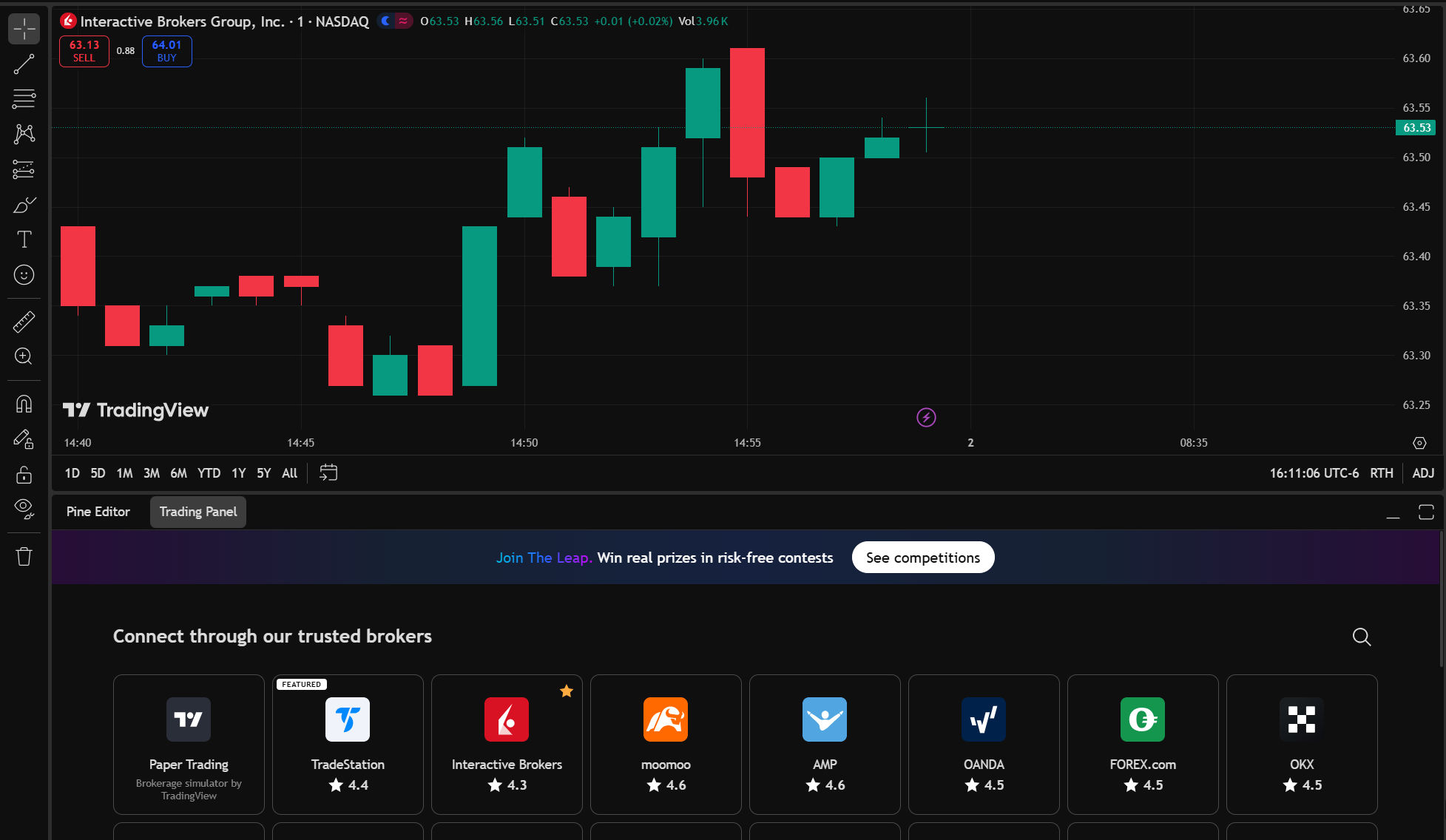The image size is (1446, 840).
Task: Open timezone menu at 16:11:06 UTC-6
Action: pyautogui.click(x=1314, y=473)
